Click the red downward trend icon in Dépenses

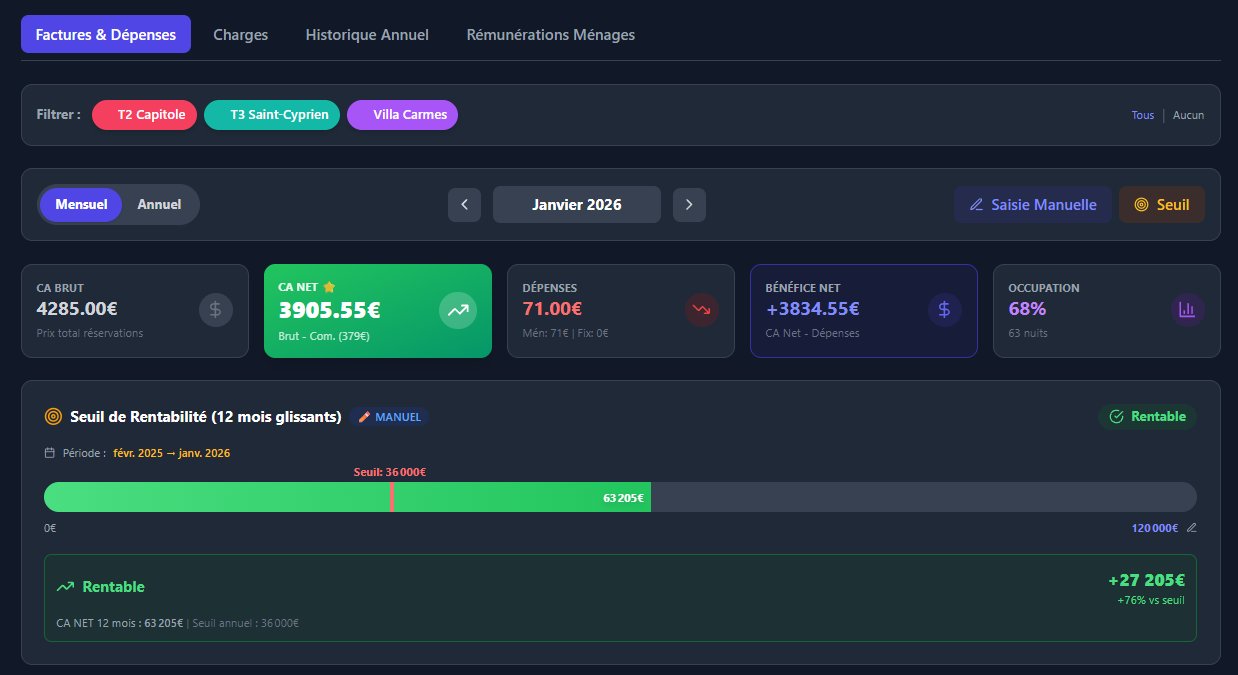point(702,310)
